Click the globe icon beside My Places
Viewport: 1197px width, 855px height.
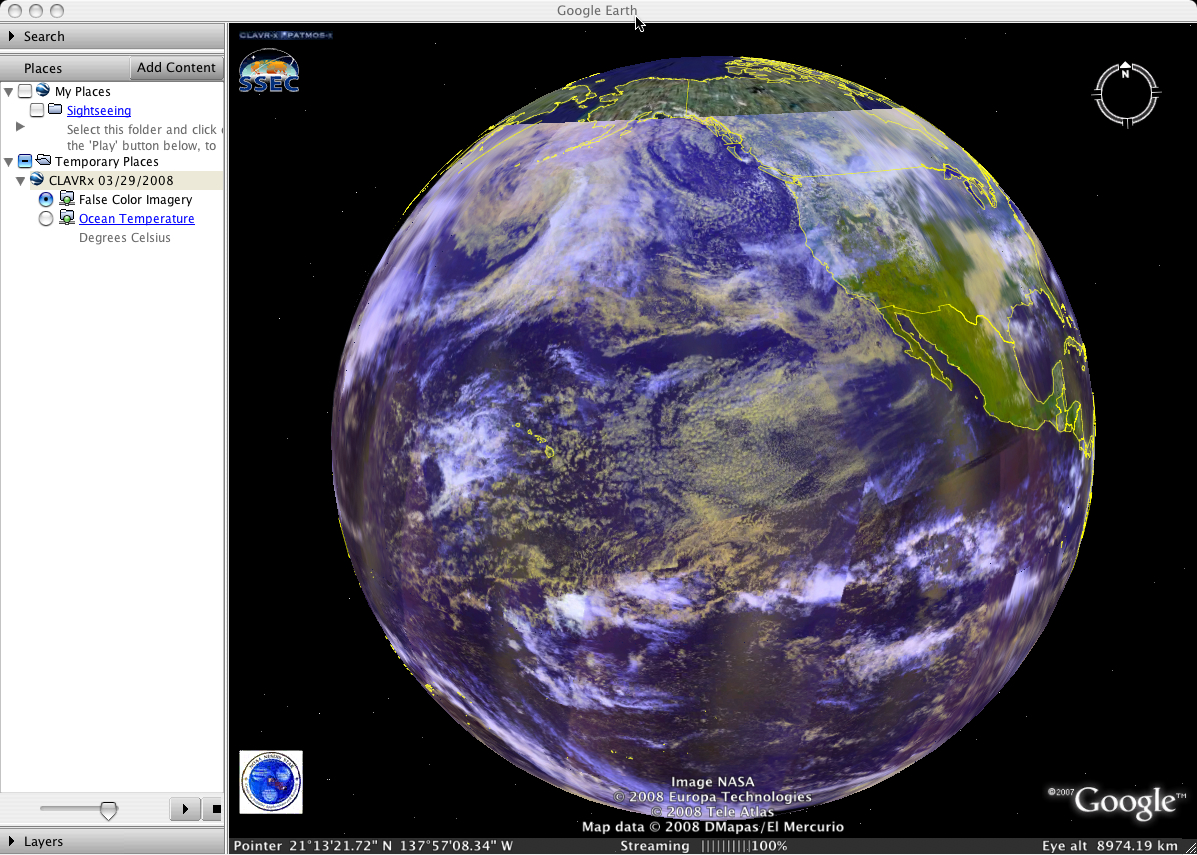pyautogui.click(x=43, y=91)
